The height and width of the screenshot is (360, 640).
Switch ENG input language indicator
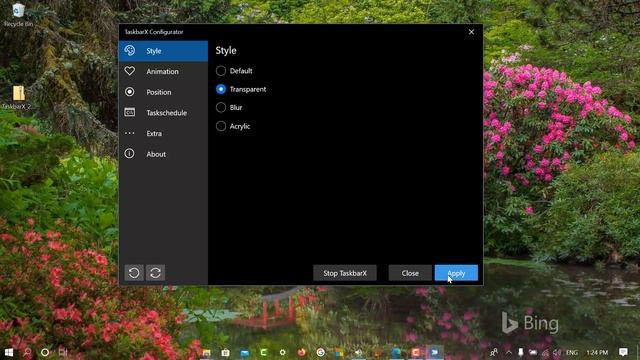pyautogui.click(x=572, y=352)
